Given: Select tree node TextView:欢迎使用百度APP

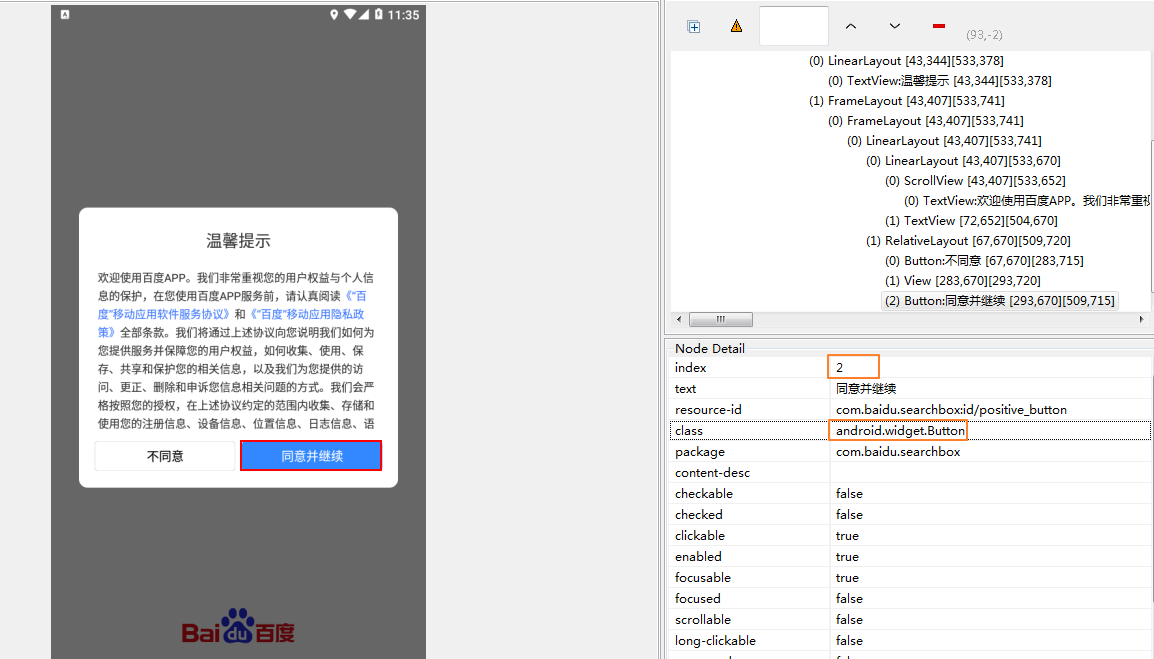Looking at the screenshot, I should (1027, 201).
